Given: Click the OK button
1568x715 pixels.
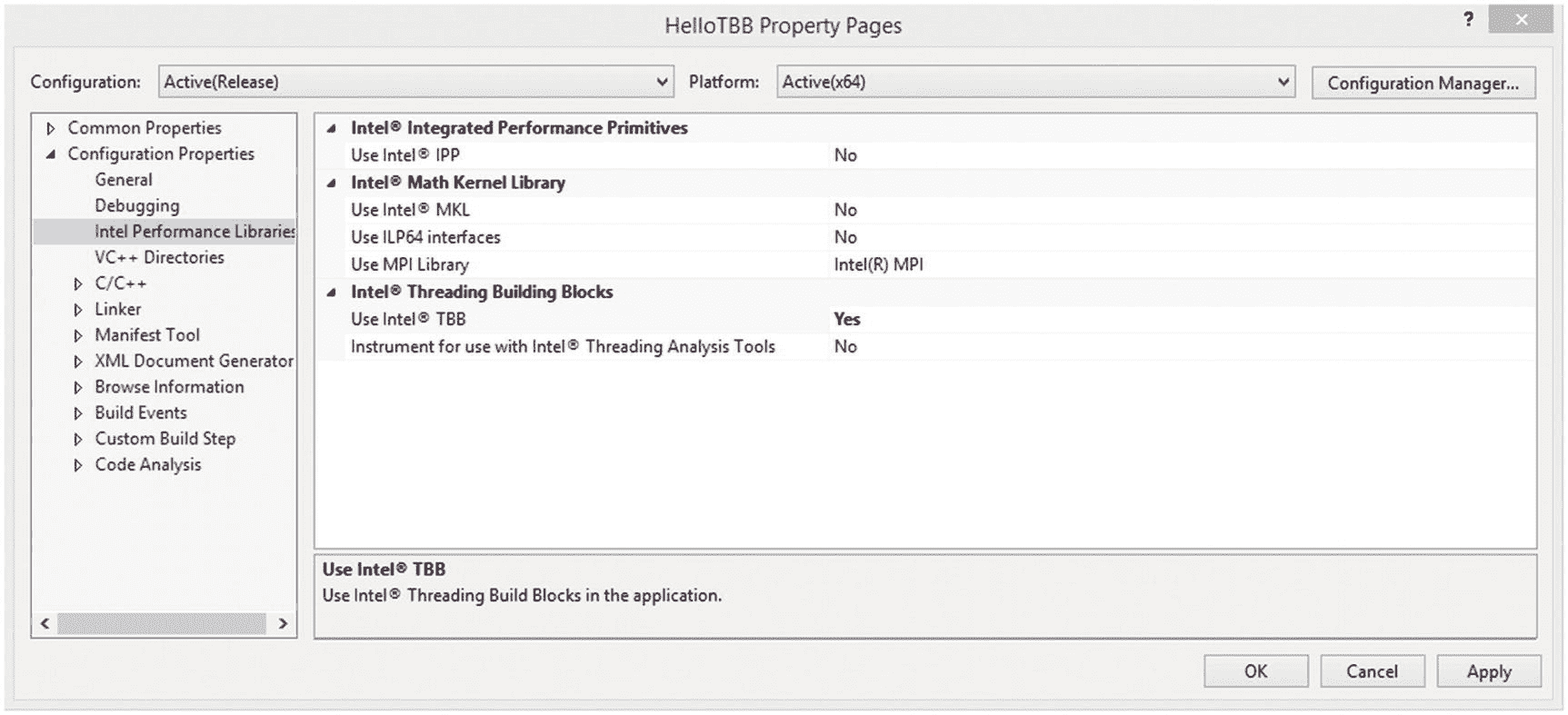Looking at the screenshot, I should [1255, 671].
